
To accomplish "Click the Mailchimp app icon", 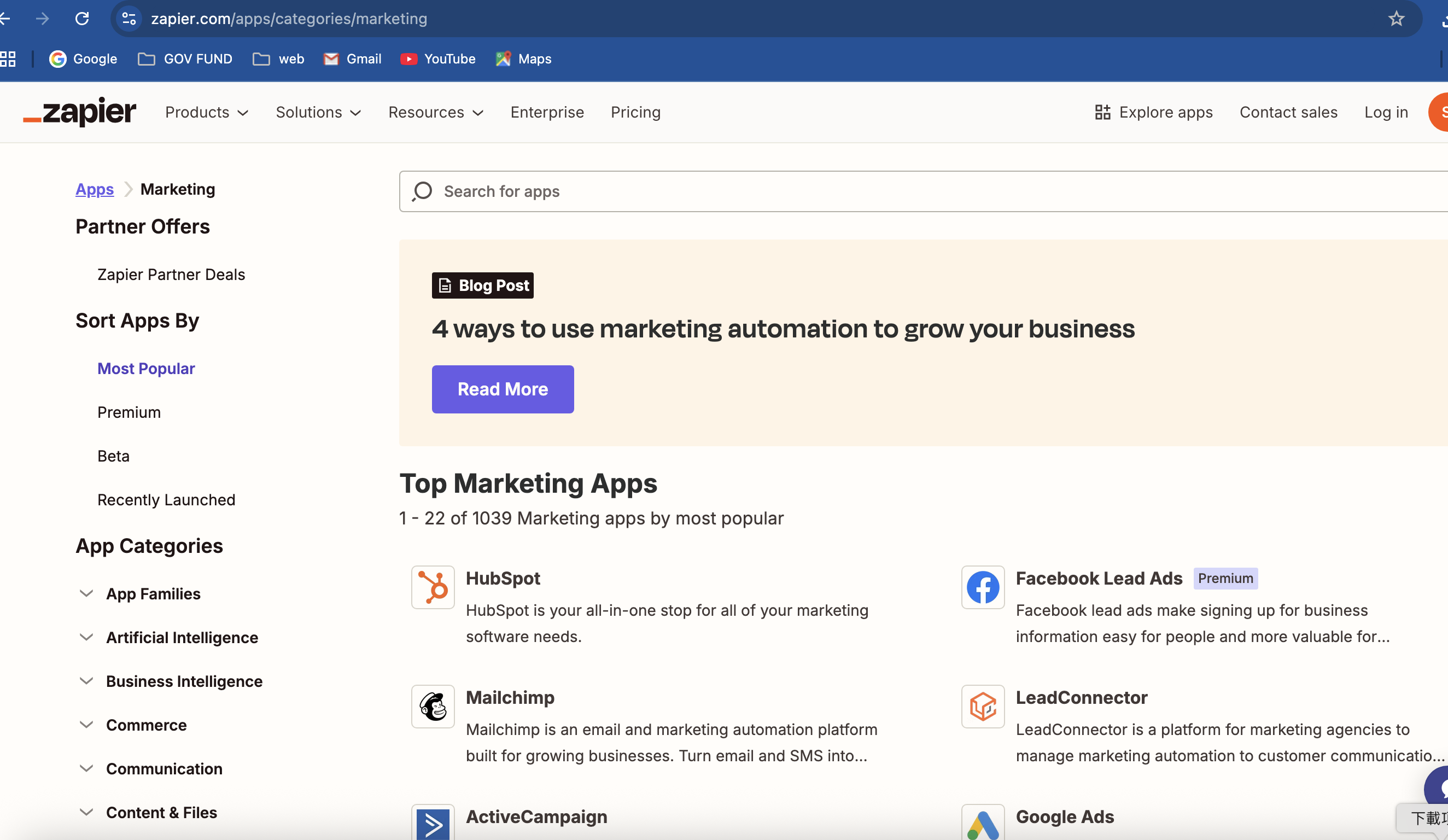I will [433, 706].
